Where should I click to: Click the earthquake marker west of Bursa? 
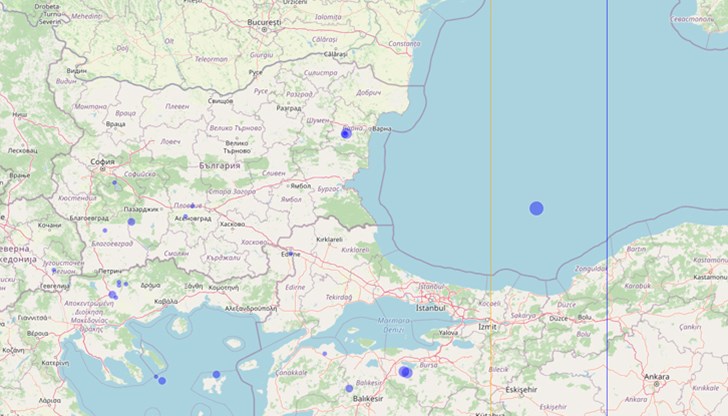coord(405,372)
